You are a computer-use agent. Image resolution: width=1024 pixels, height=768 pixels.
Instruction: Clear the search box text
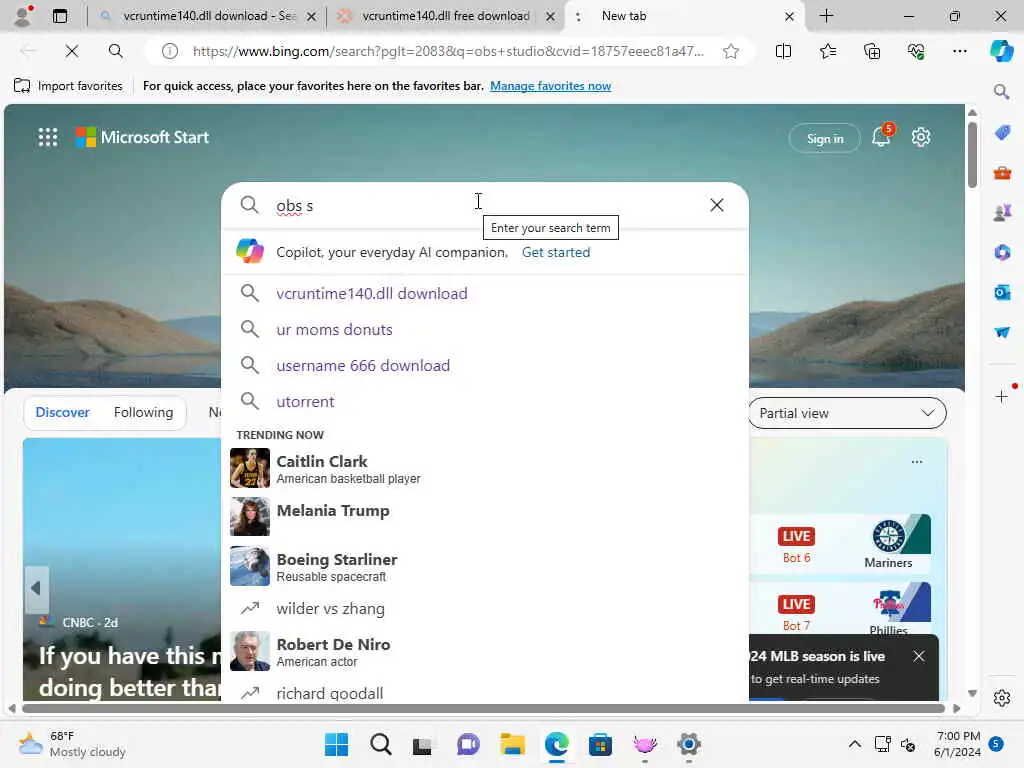[716, 205]
